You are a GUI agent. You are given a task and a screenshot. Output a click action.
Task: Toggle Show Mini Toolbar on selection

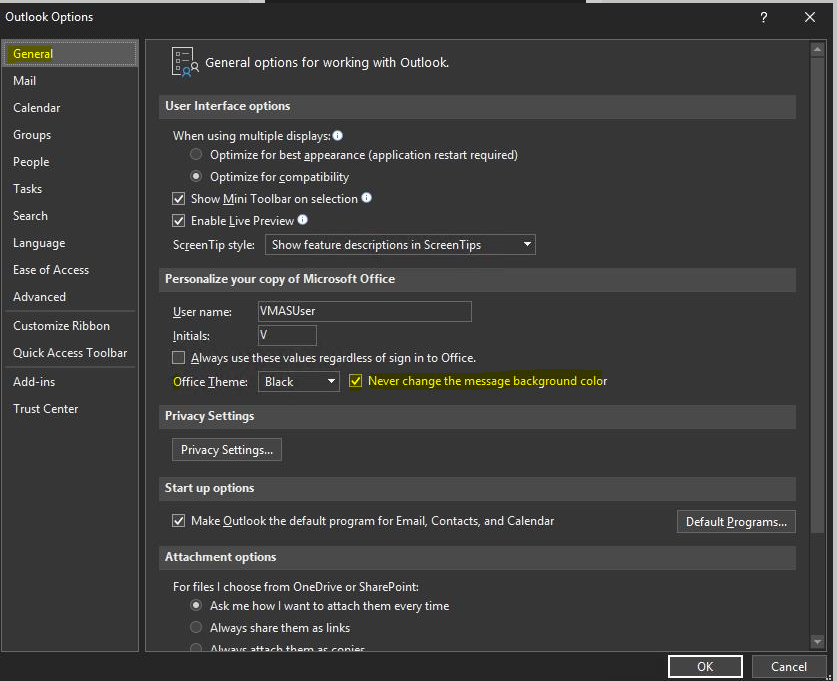pyautogui.click(x=178, y=199)
